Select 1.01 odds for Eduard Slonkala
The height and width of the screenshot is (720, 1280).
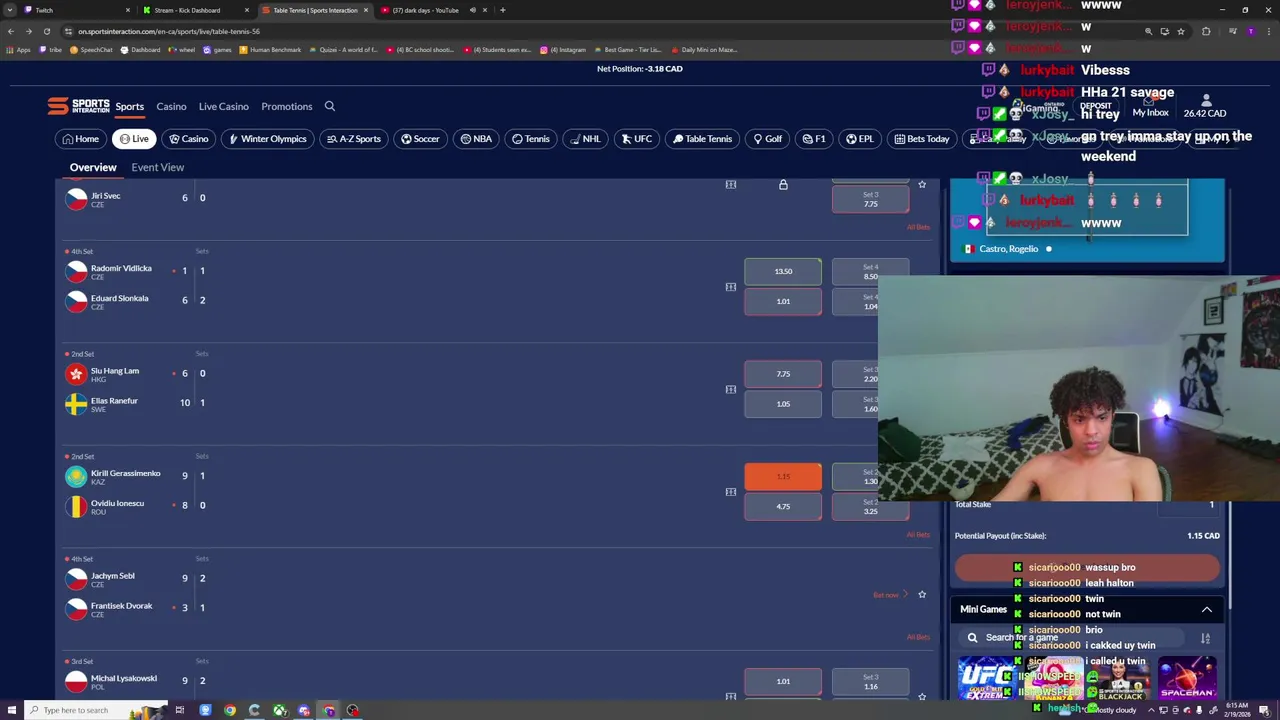pos(783,301)
